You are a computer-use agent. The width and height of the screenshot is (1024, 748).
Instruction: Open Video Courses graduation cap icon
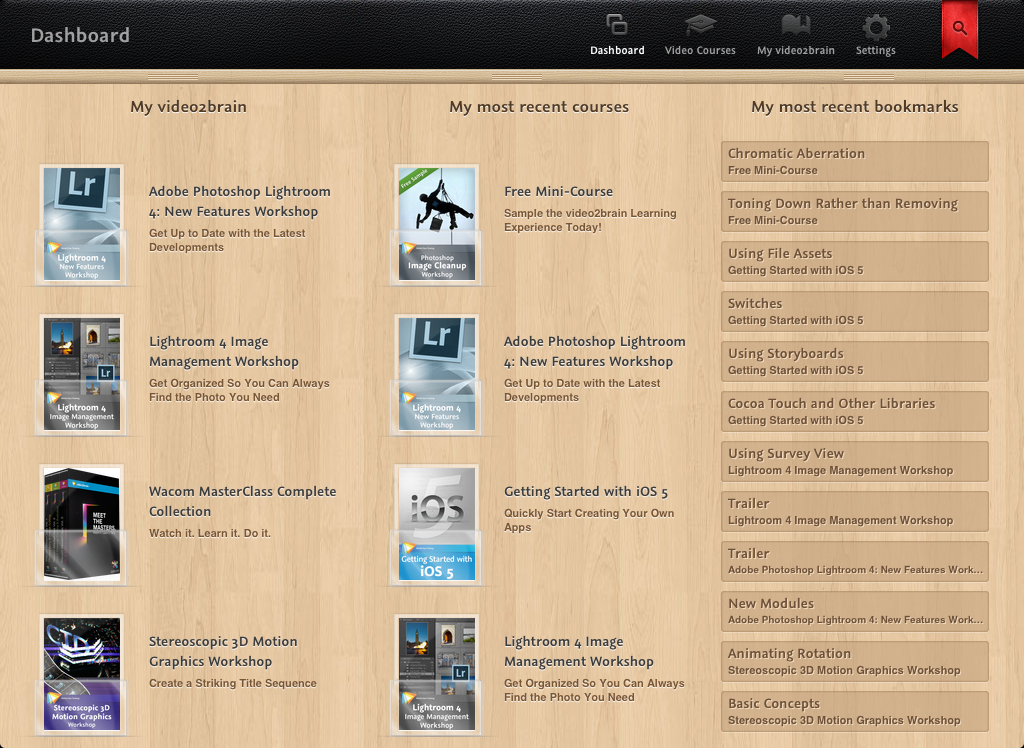(700, 25)
